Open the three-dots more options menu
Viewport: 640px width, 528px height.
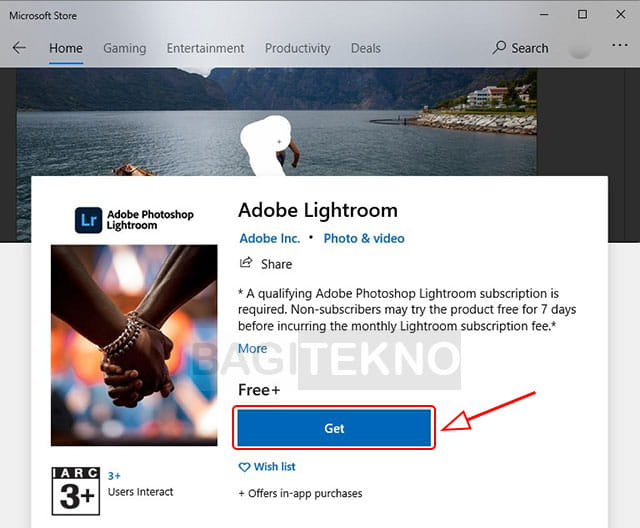coord(620,45)
